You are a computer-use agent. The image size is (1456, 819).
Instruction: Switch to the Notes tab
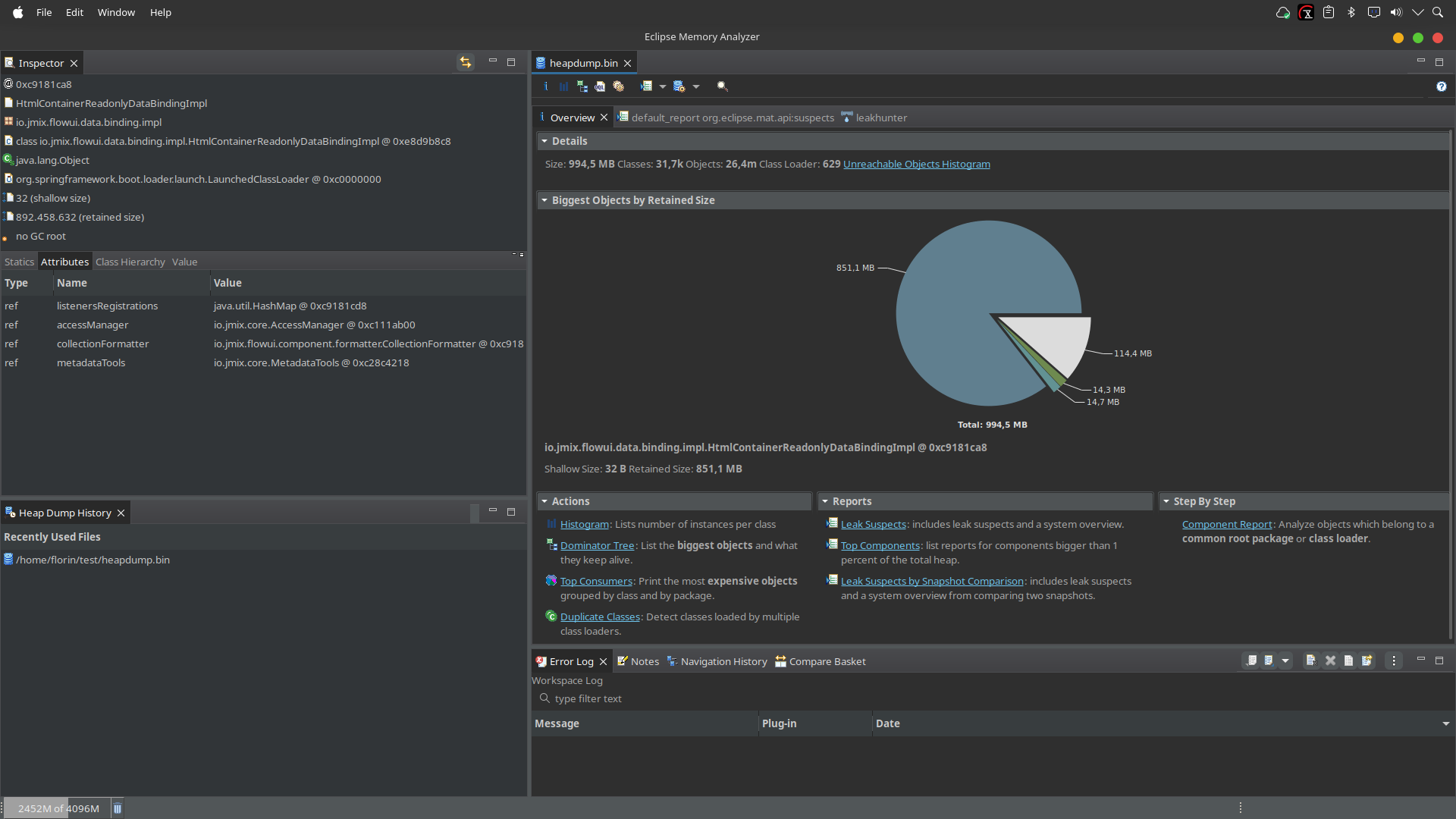pos(638,661)
